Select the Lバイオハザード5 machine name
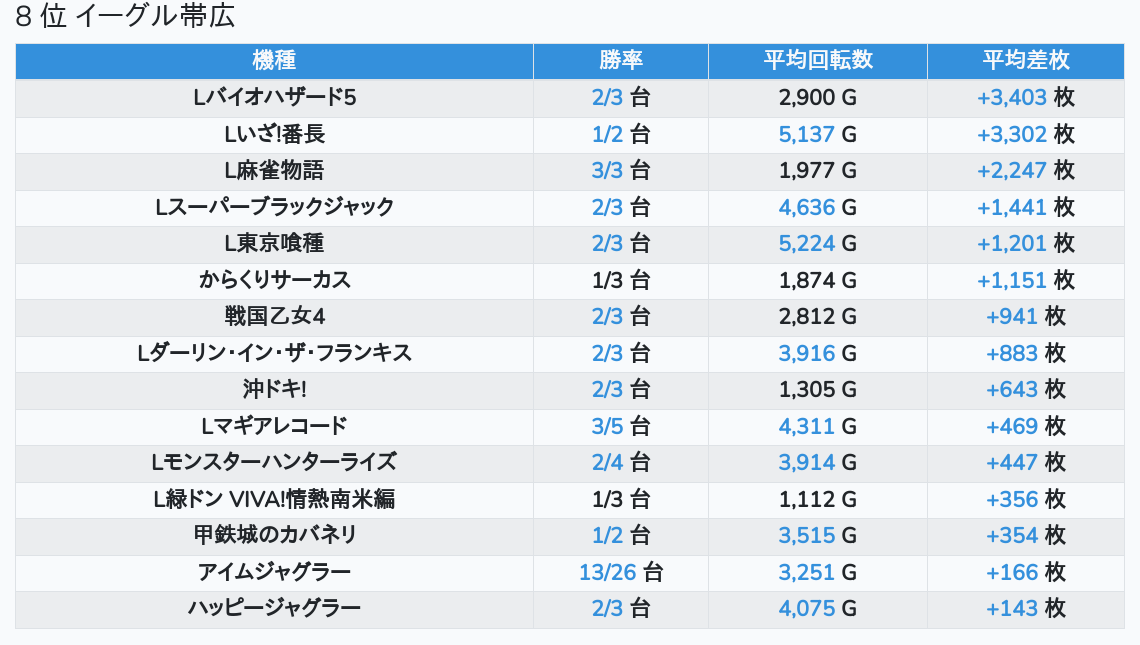 [x=275, y=97]
